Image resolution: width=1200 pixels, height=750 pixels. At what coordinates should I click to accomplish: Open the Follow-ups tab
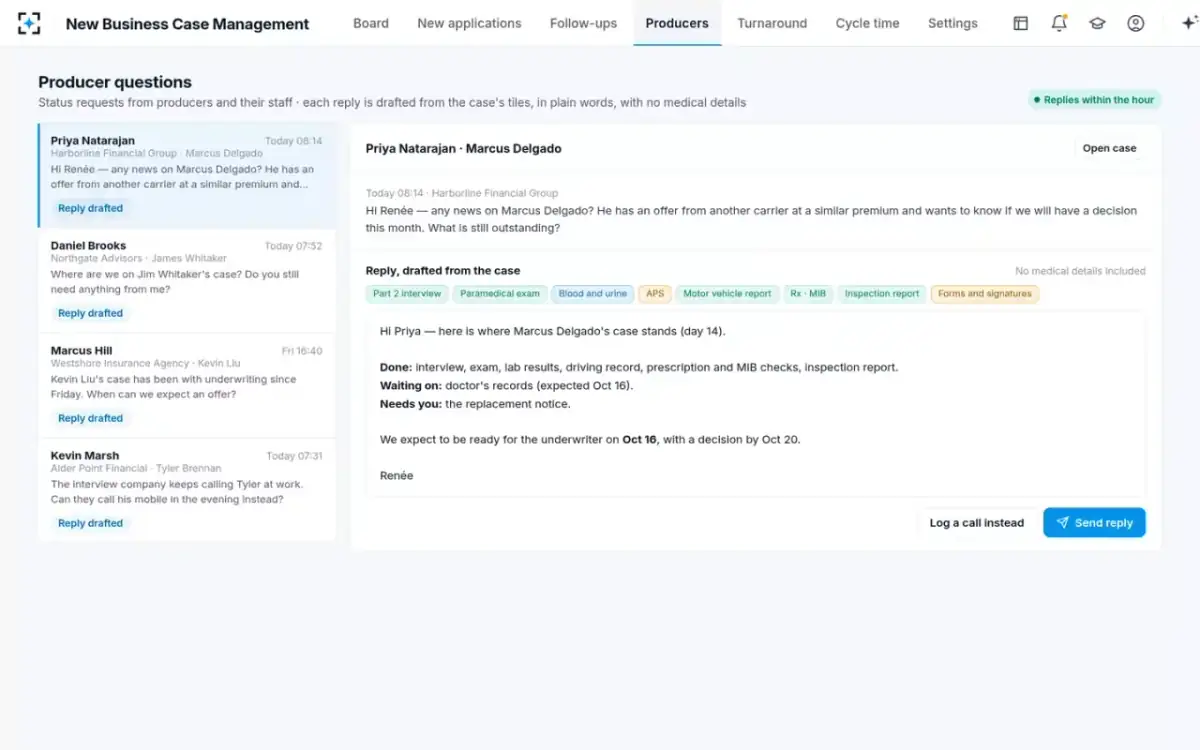point(583,23)
